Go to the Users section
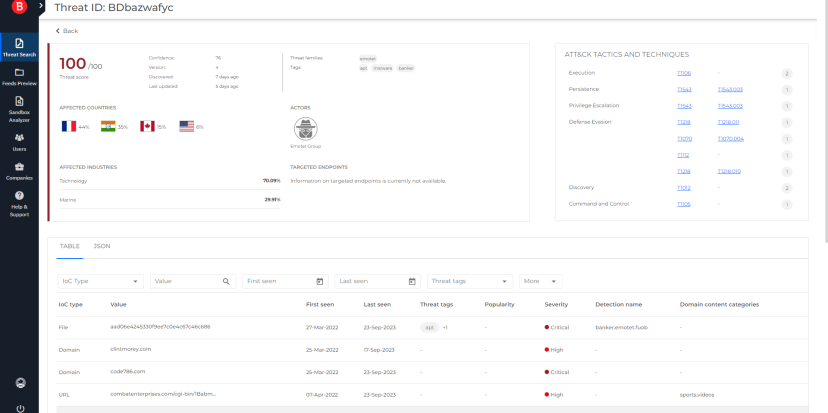The image size is (828, 413). [19, 141]
